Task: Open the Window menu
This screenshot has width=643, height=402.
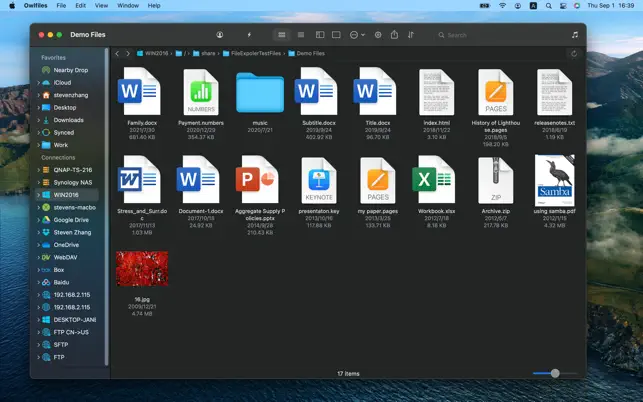Action: point(128,5)
